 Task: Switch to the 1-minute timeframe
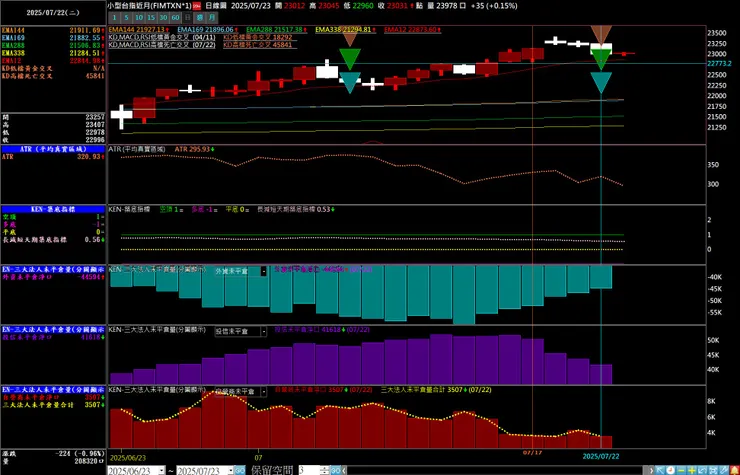click(x=114, y=17)
